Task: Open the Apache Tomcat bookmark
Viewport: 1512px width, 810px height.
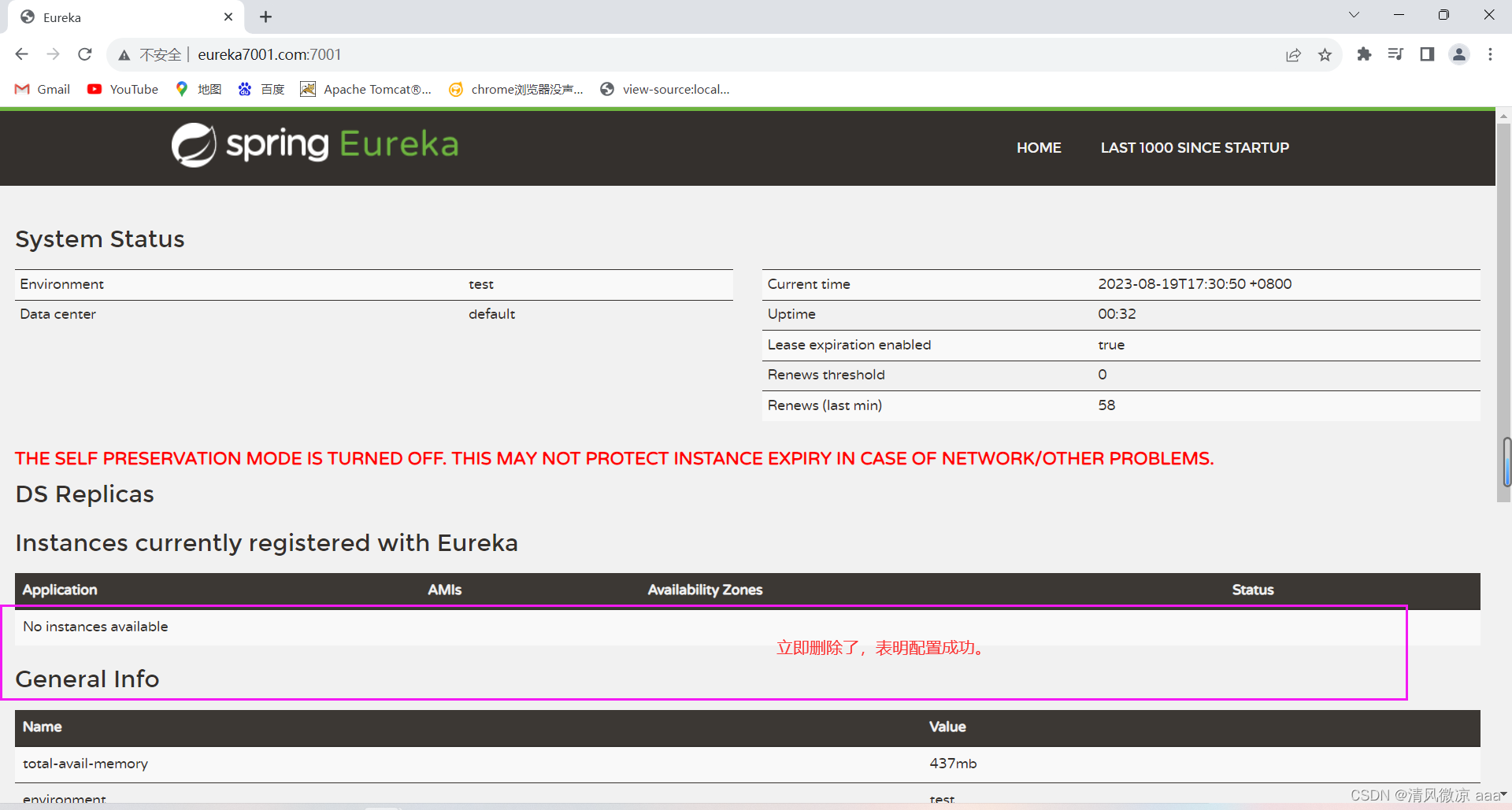Action: click(366, 89)
